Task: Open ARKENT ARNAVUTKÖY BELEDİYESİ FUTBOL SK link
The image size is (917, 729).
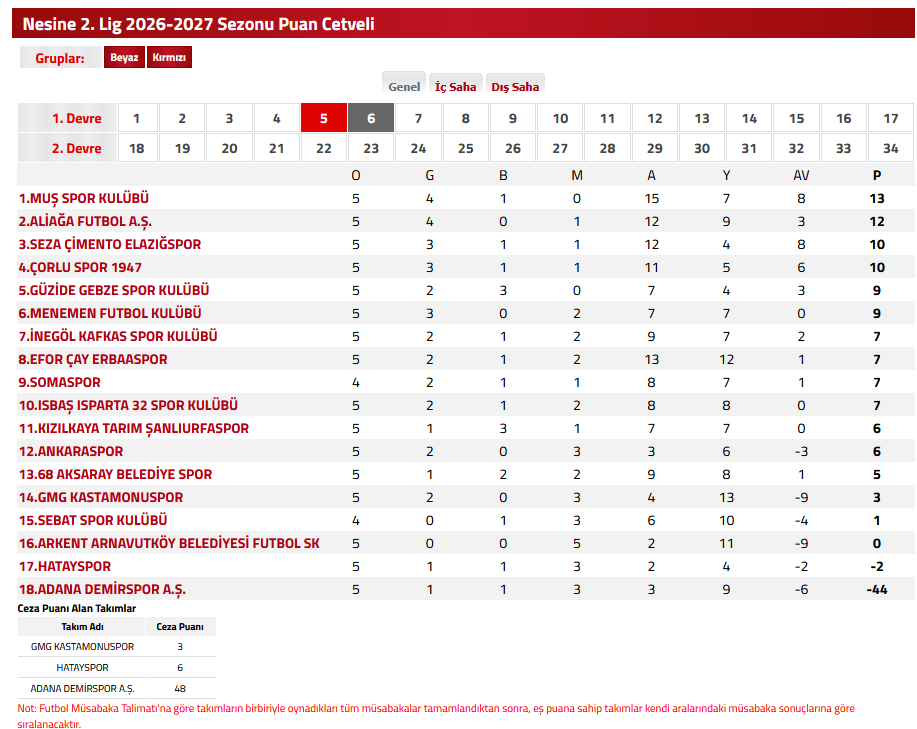Action: pyautogui.click(x=170, y=543)
